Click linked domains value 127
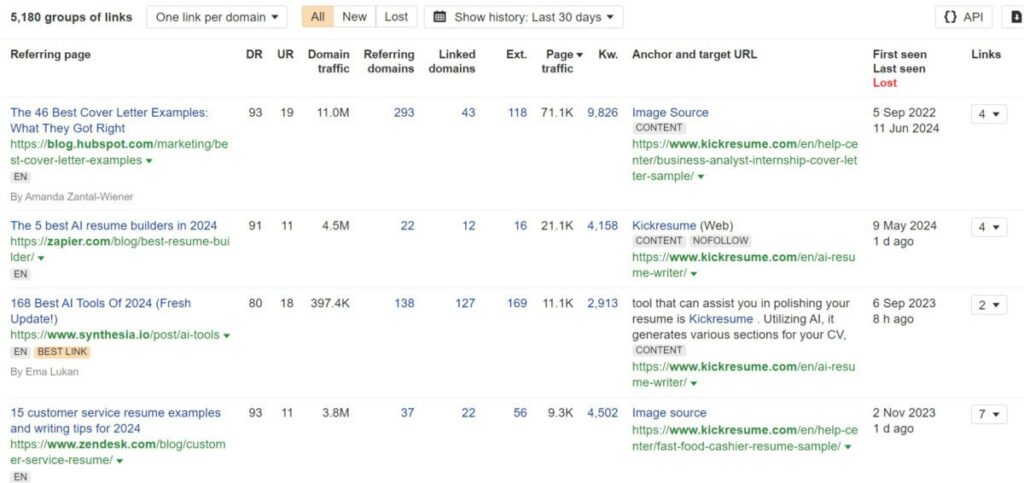Screen dimensions: 1024x483 pyautogui.click(x=466, y=304)
